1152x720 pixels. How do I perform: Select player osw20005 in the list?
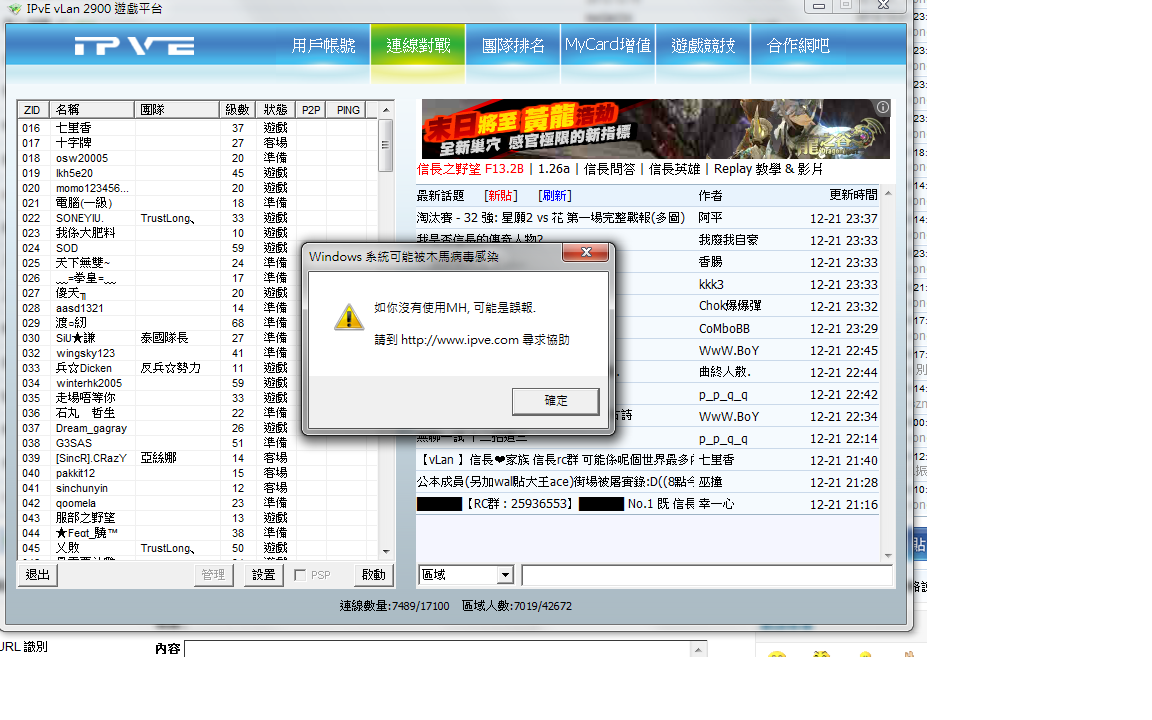click(x=198, y=158)
